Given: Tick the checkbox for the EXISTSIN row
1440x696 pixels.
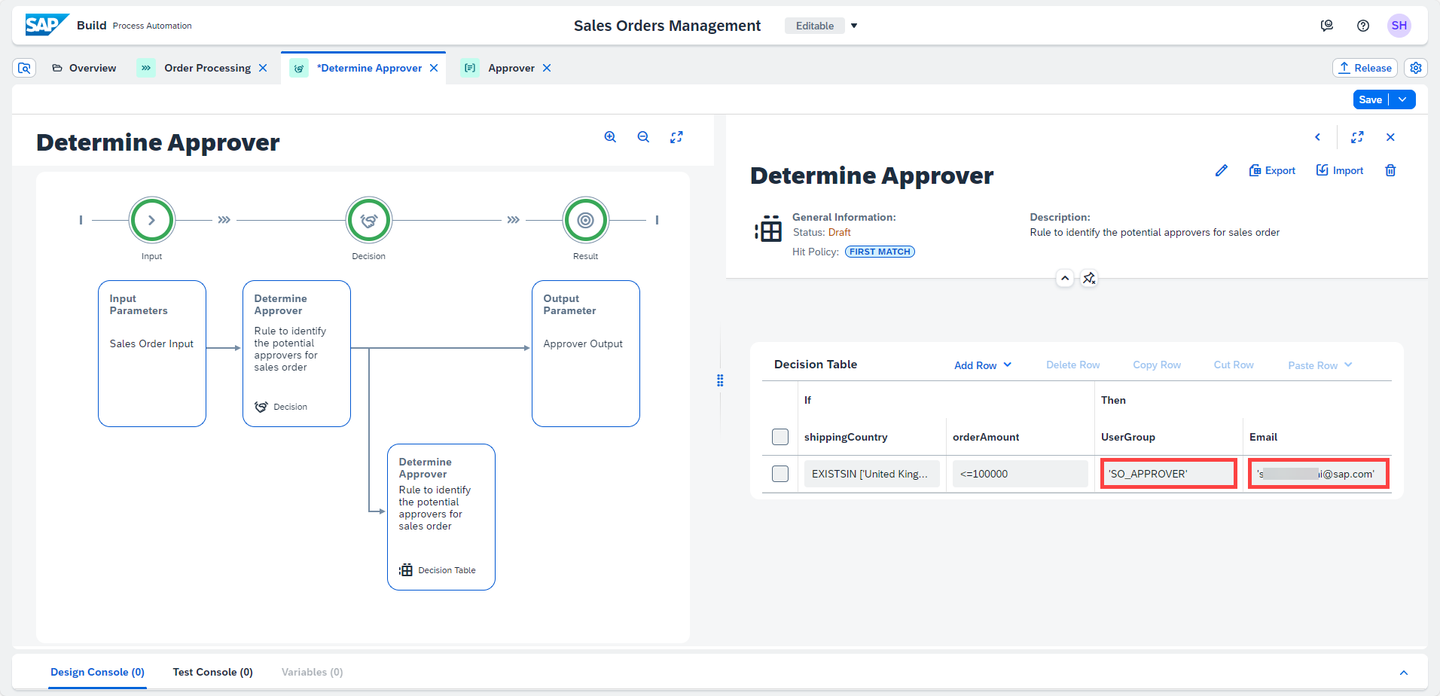Looking at the screenshot, I should [x=780, y=474].
